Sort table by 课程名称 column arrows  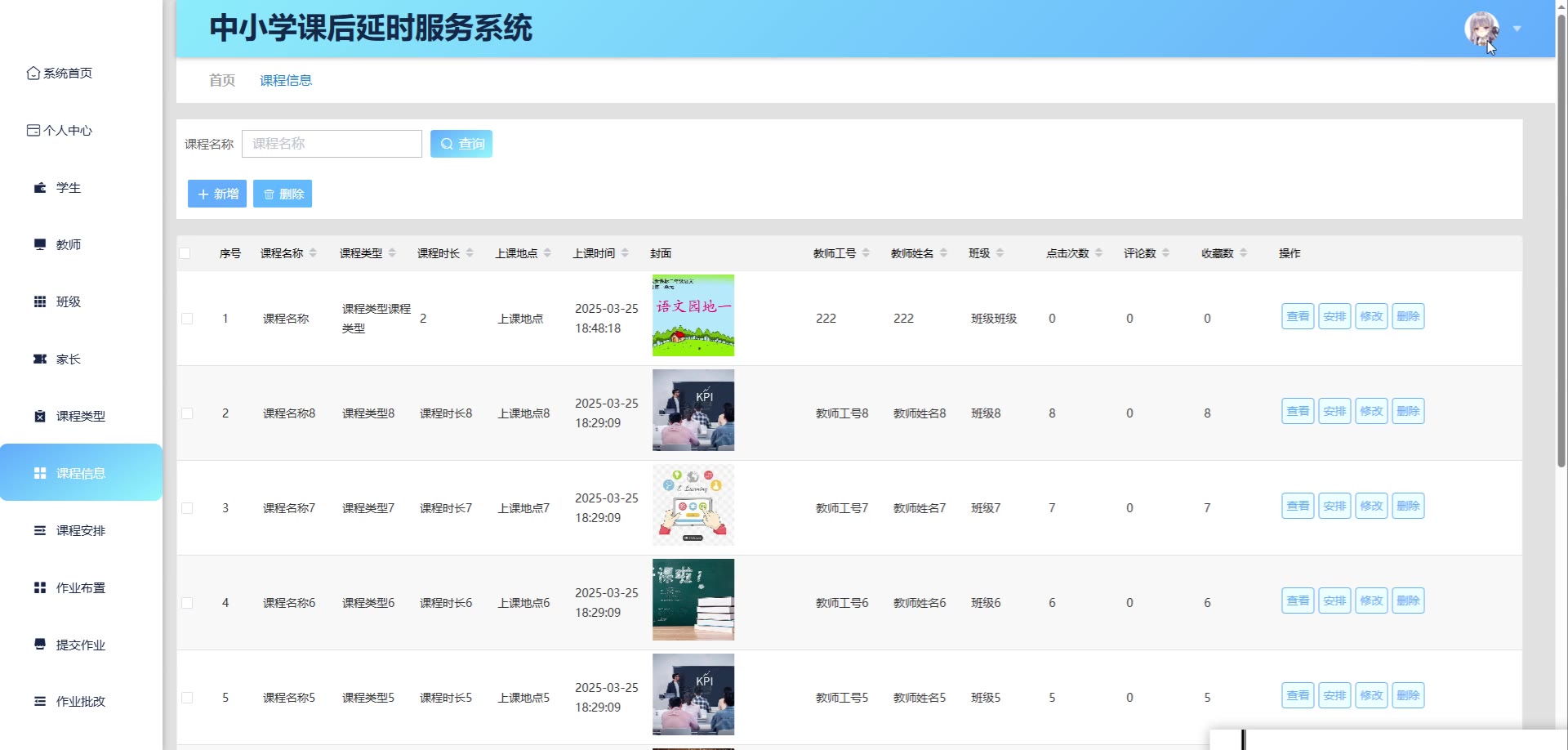[313, 253]
